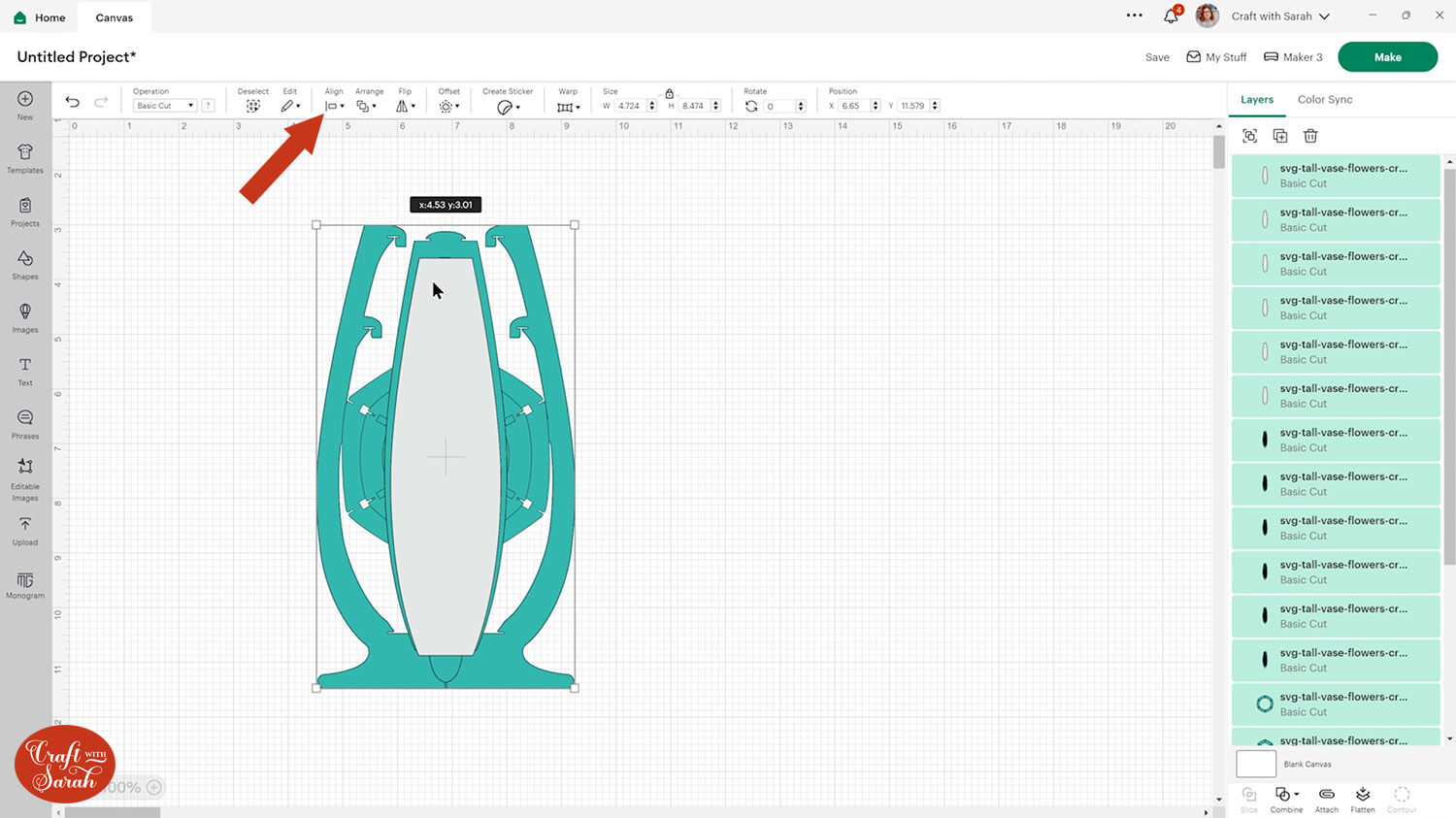
Task: Toggle the size aspect ratio lock
Action: click(x=670, y=93)
